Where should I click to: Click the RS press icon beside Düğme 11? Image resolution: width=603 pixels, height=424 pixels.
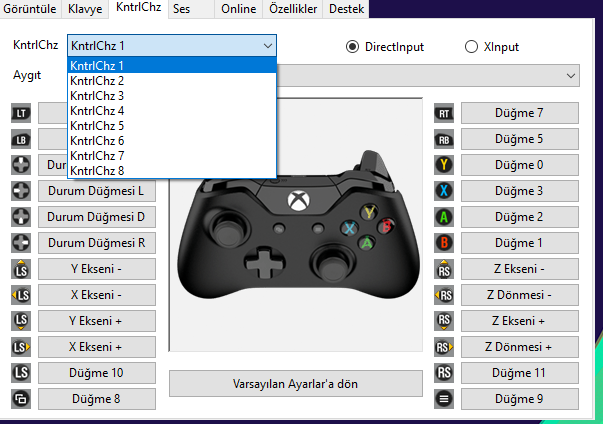[444, 373]
